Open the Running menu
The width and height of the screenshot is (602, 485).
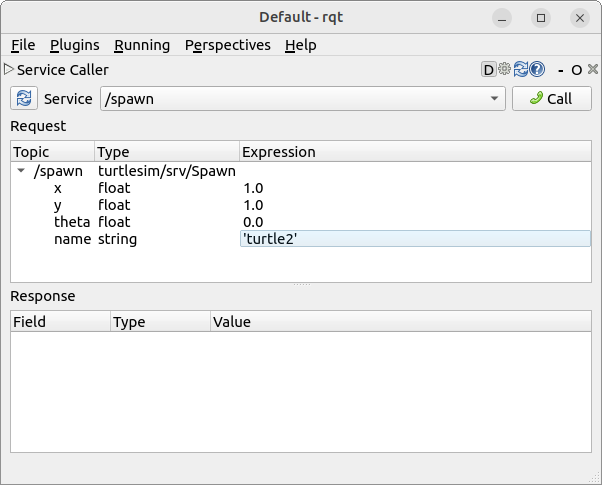142,45
